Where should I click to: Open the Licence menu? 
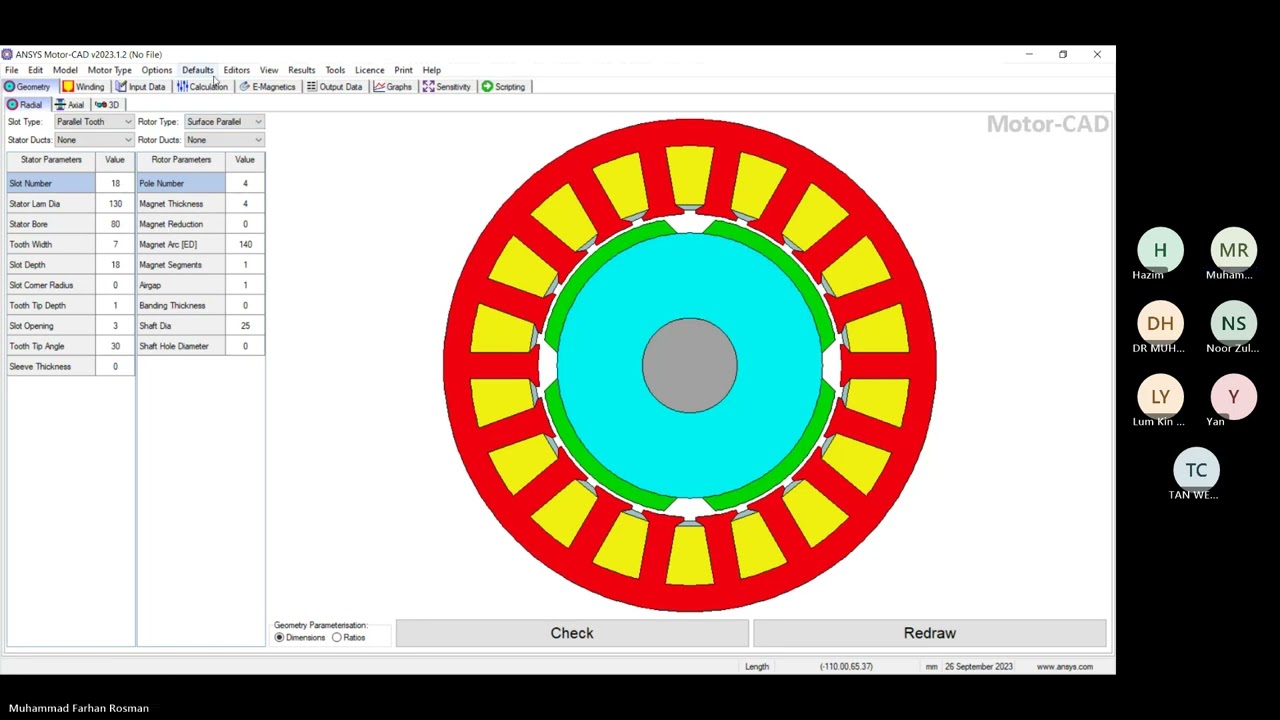[369, 70]
